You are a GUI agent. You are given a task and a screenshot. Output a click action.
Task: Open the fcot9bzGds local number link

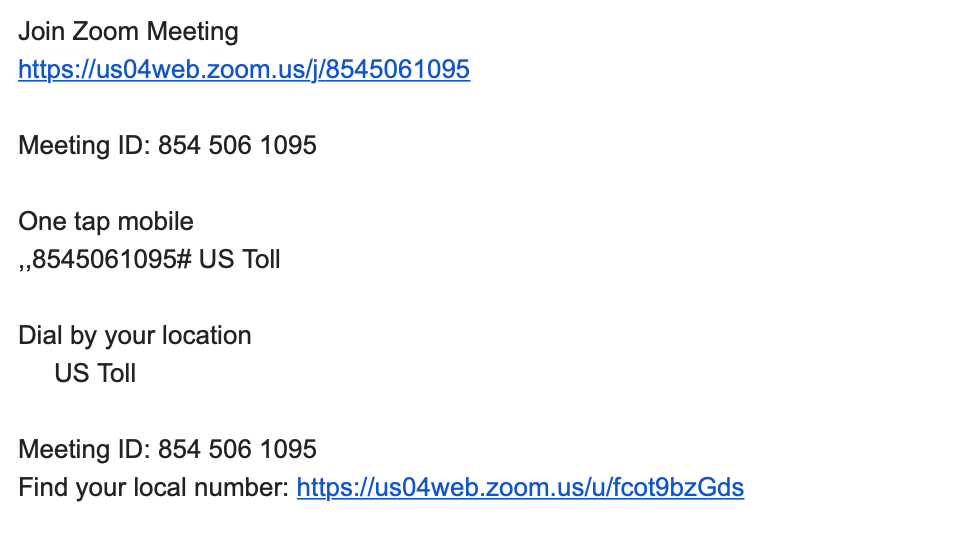pyautogui.click(x=520, y=487)
